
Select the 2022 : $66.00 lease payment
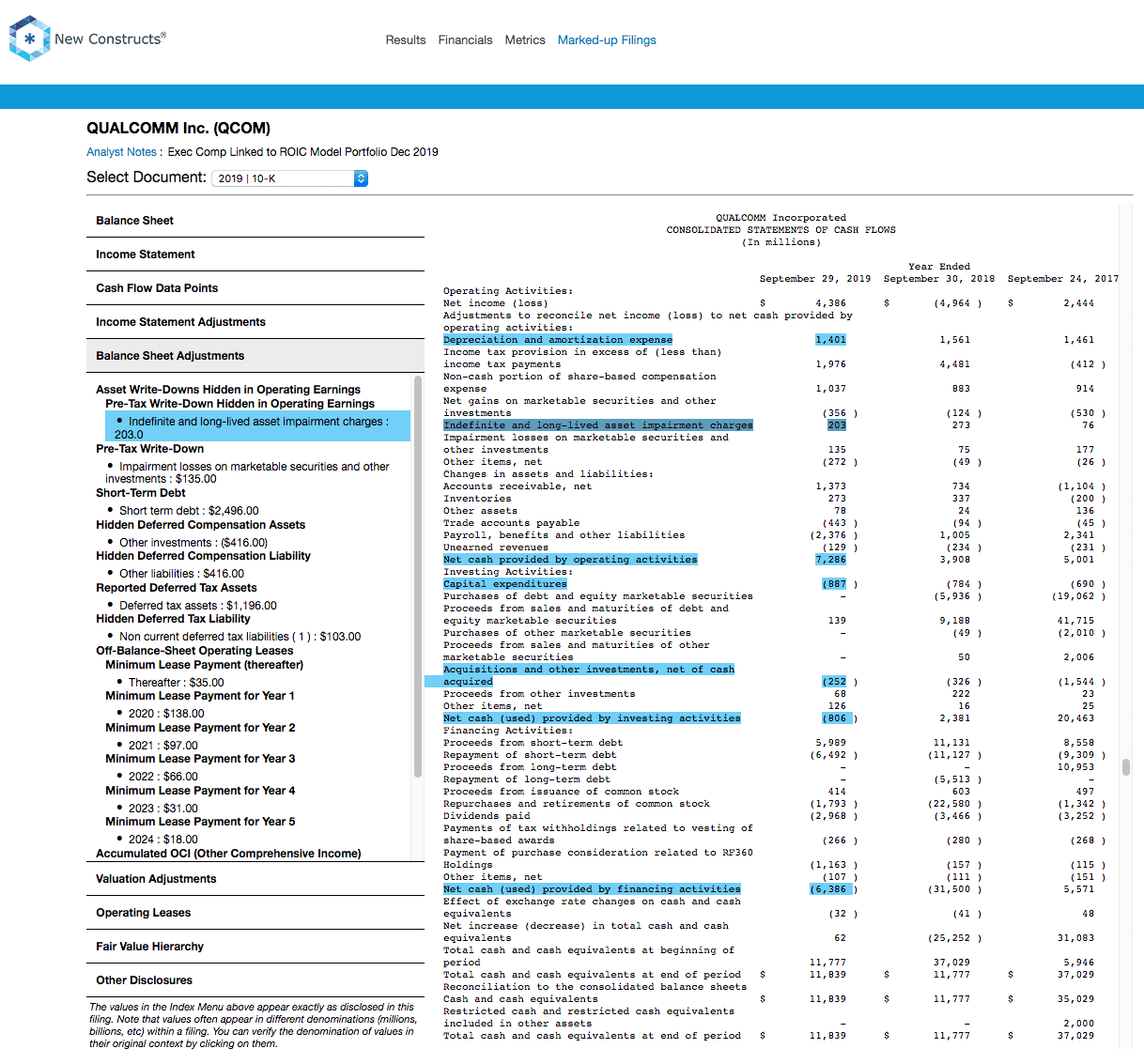pyautogui.click(x=162, y=777)
